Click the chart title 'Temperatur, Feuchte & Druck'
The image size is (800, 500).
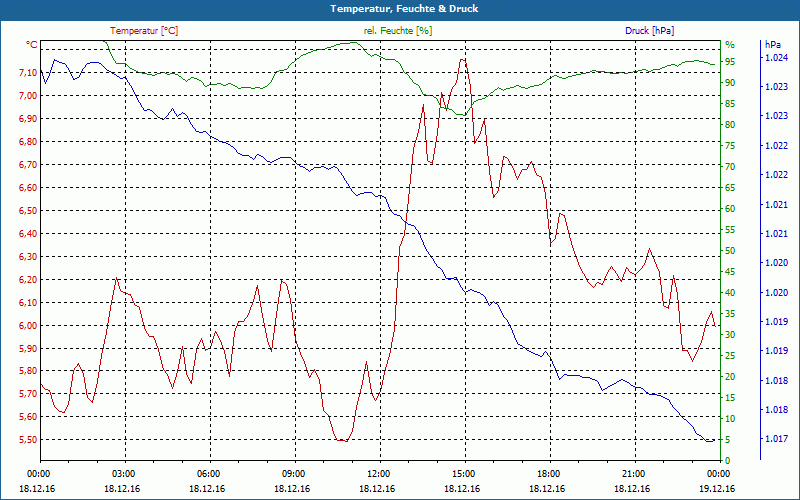pos(404,9)
